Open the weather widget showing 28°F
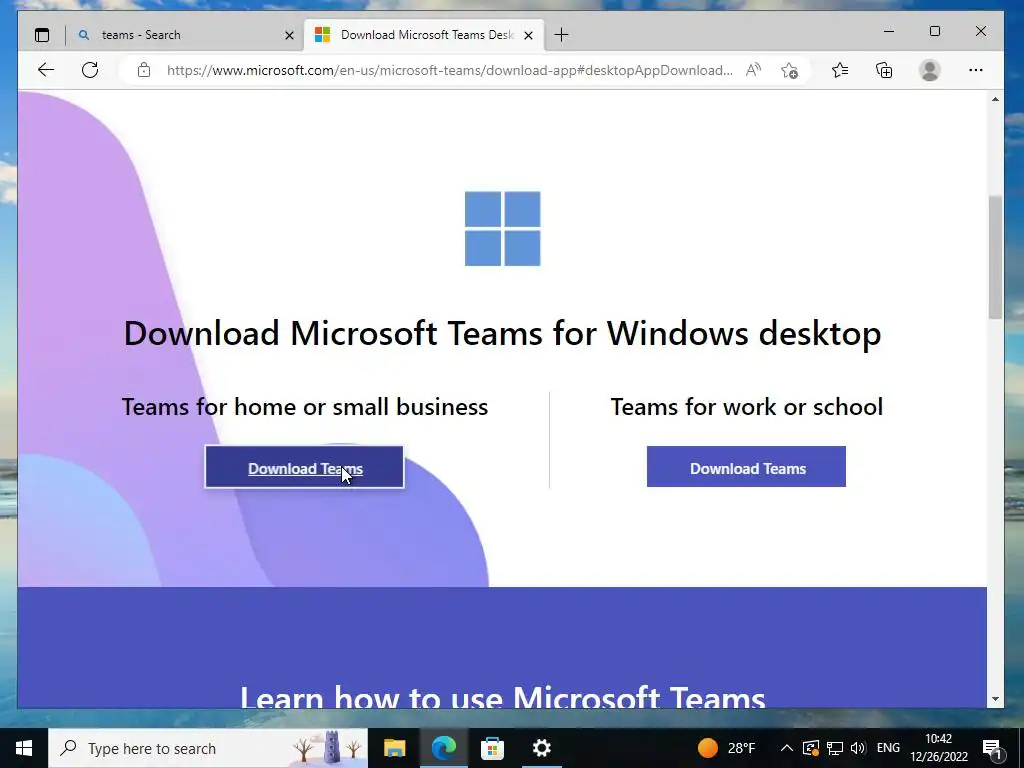This screenshot has width=1024, height=768. [x=726, y=748]
